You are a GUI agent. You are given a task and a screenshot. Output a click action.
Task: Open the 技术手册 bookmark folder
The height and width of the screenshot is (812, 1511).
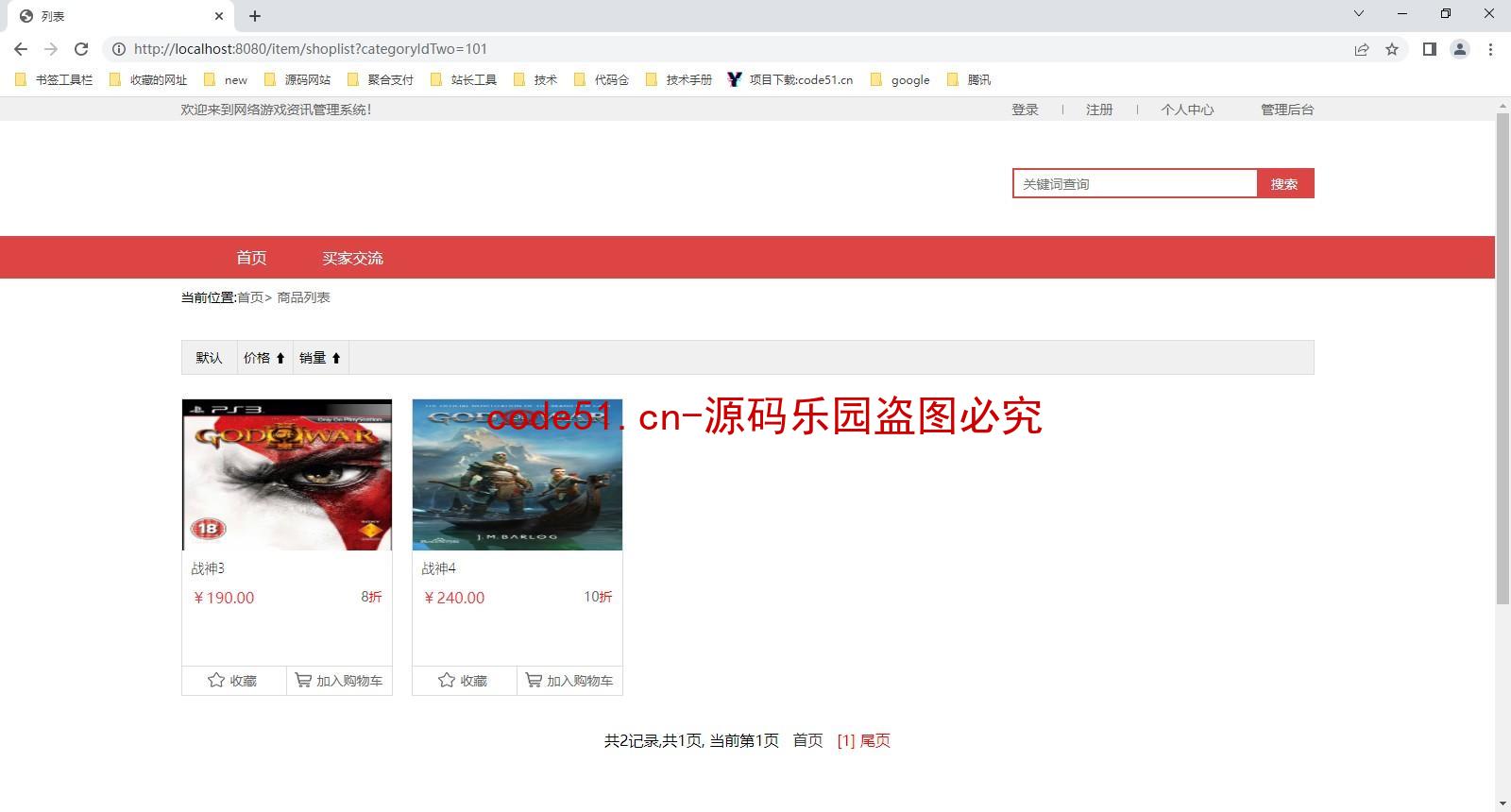coord(679,80)
